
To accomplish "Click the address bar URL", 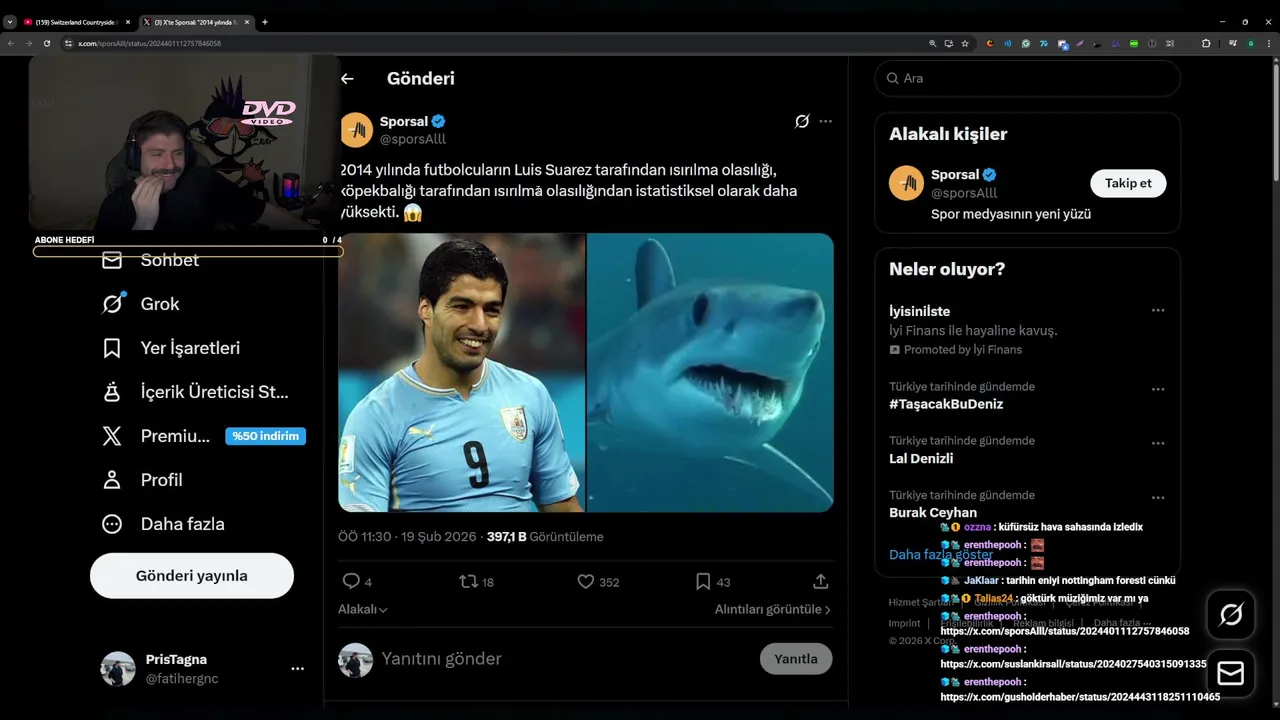I will (x=150, y=44).
